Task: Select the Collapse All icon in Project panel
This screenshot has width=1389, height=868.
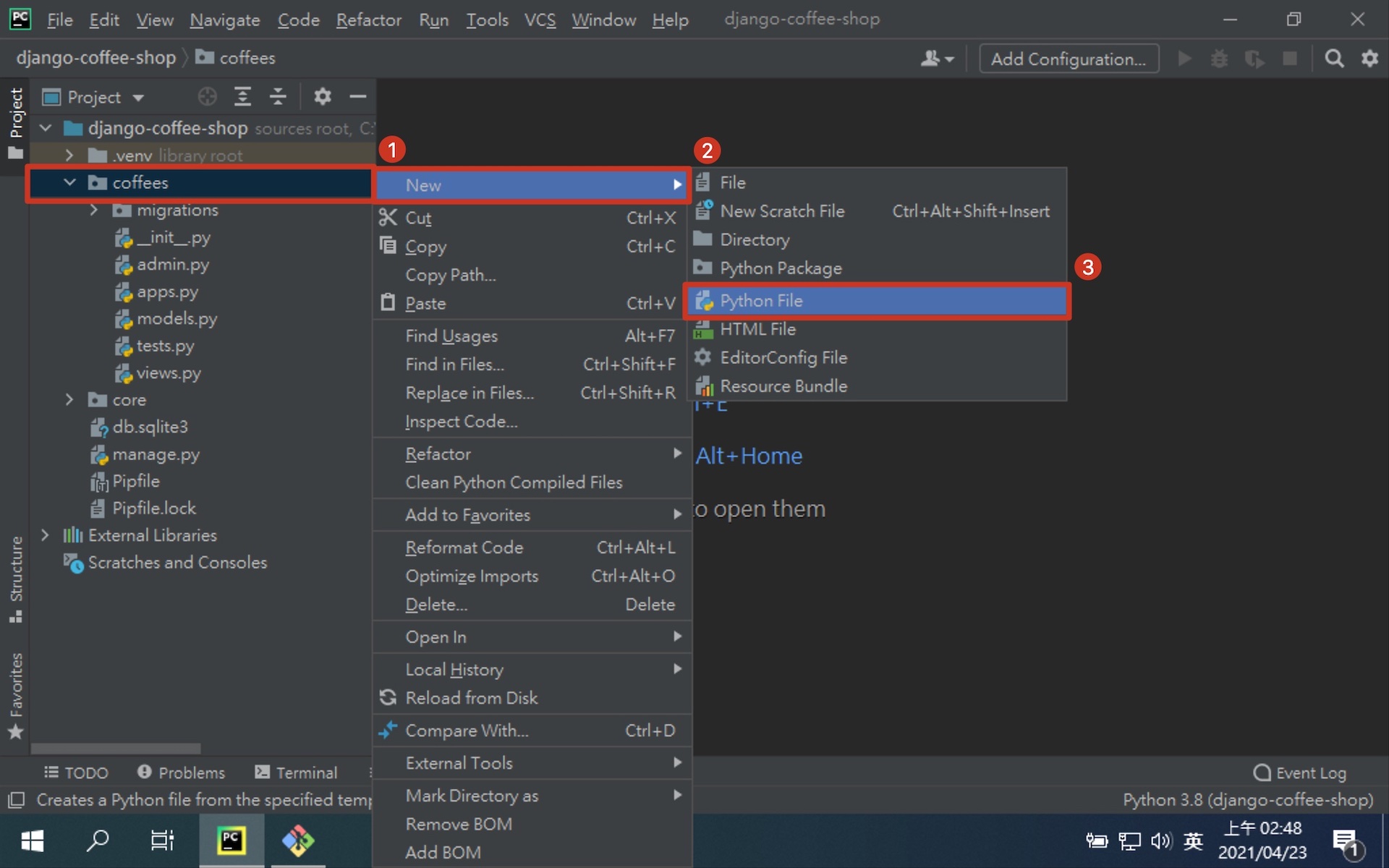Action: click(x=280, y=97)
